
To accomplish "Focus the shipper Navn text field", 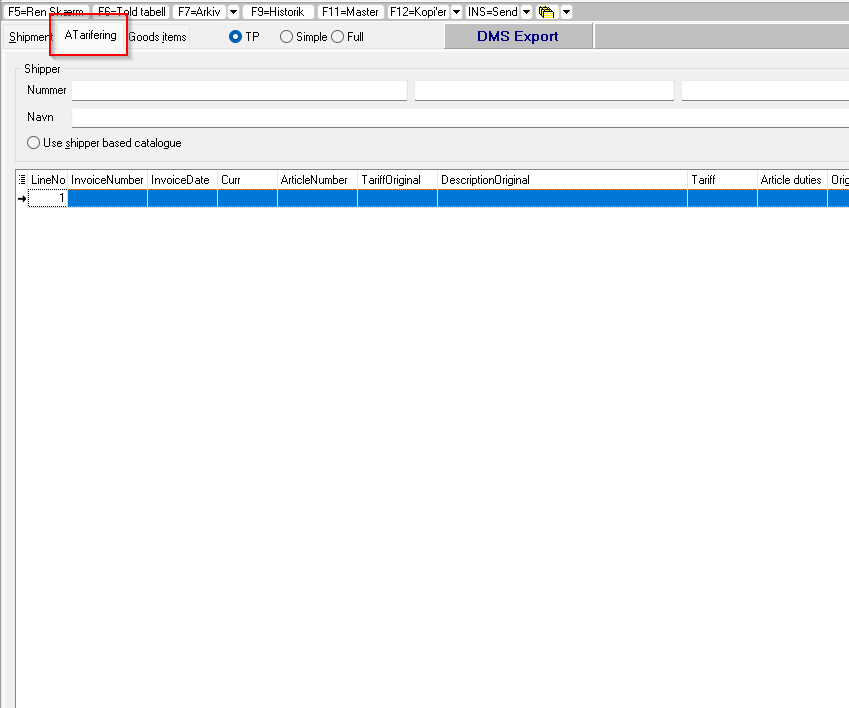I will [x=460, y=118].
